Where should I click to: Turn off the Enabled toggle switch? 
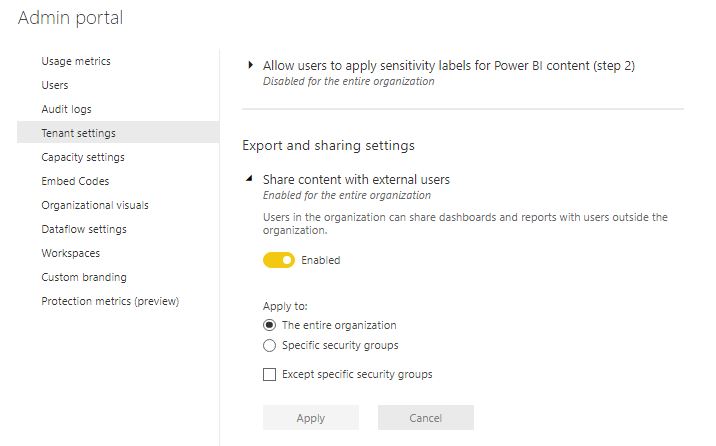point(279,260)
